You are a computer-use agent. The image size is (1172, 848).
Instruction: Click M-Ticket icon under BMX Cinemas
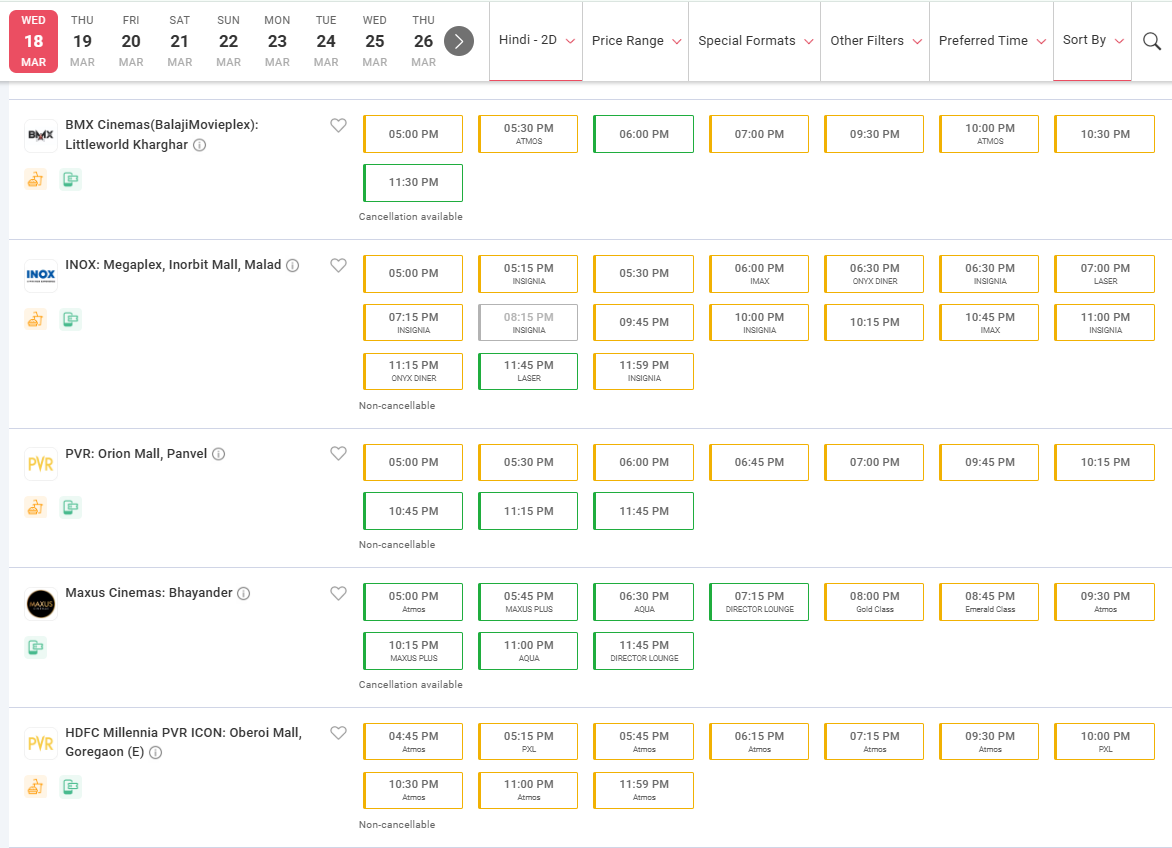click(x=70, y=180)
